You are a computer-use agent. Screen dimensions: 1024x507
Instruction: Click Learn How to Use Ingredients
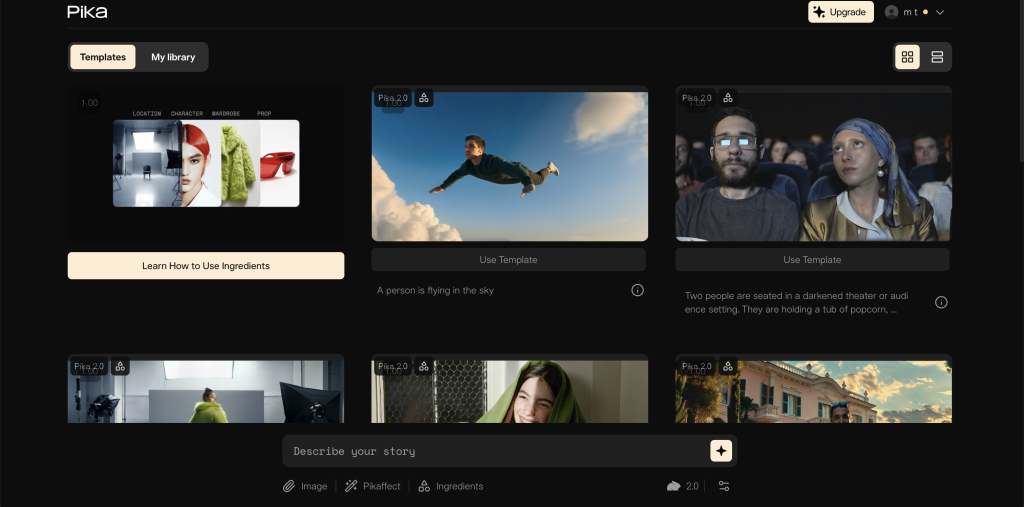click(x=206, y=266)
